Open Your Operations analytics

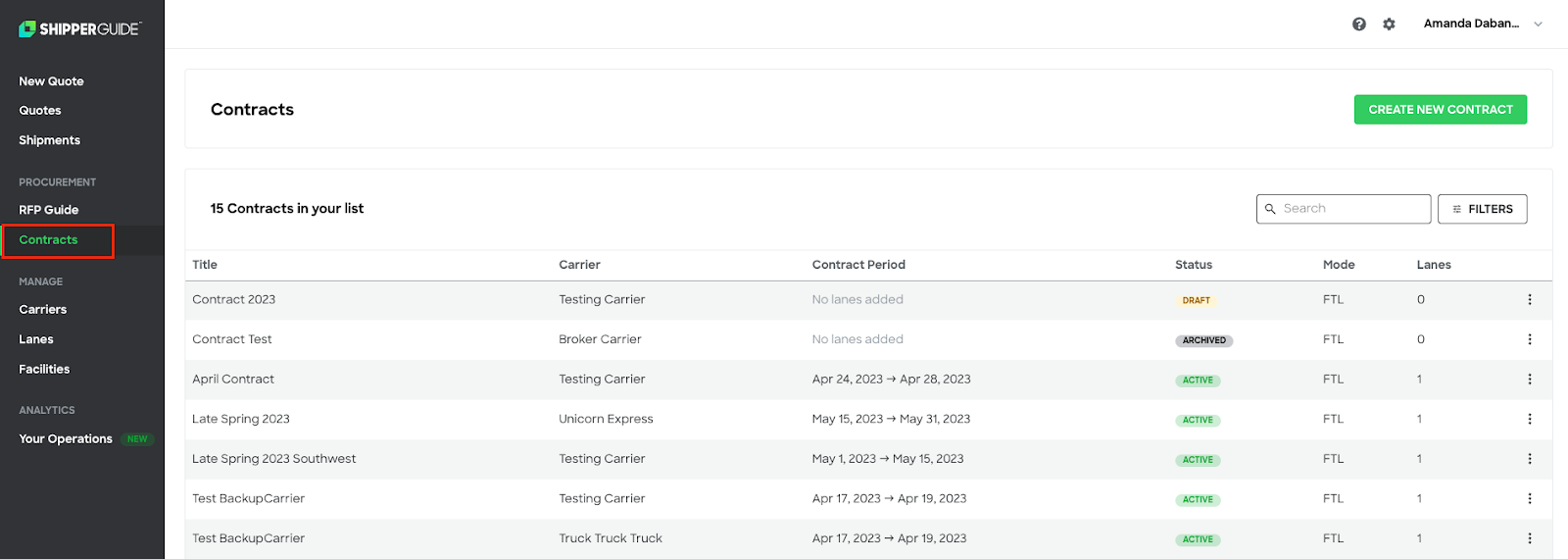pos(66,439)
